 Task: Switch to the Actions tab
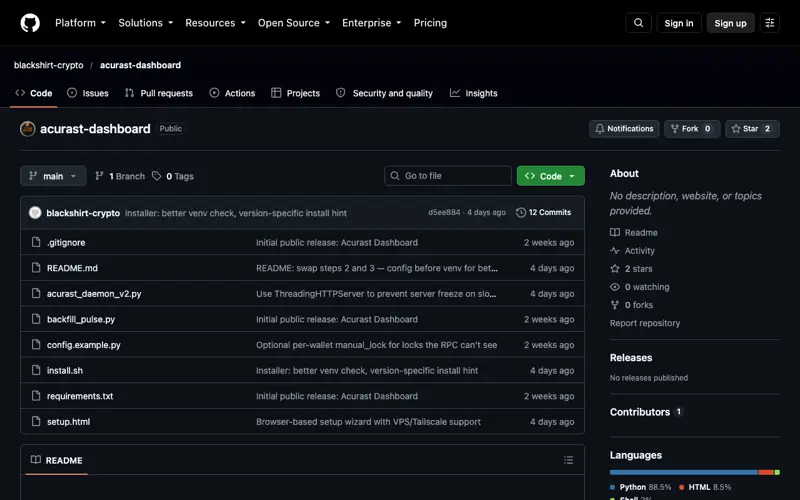[232, 93]
